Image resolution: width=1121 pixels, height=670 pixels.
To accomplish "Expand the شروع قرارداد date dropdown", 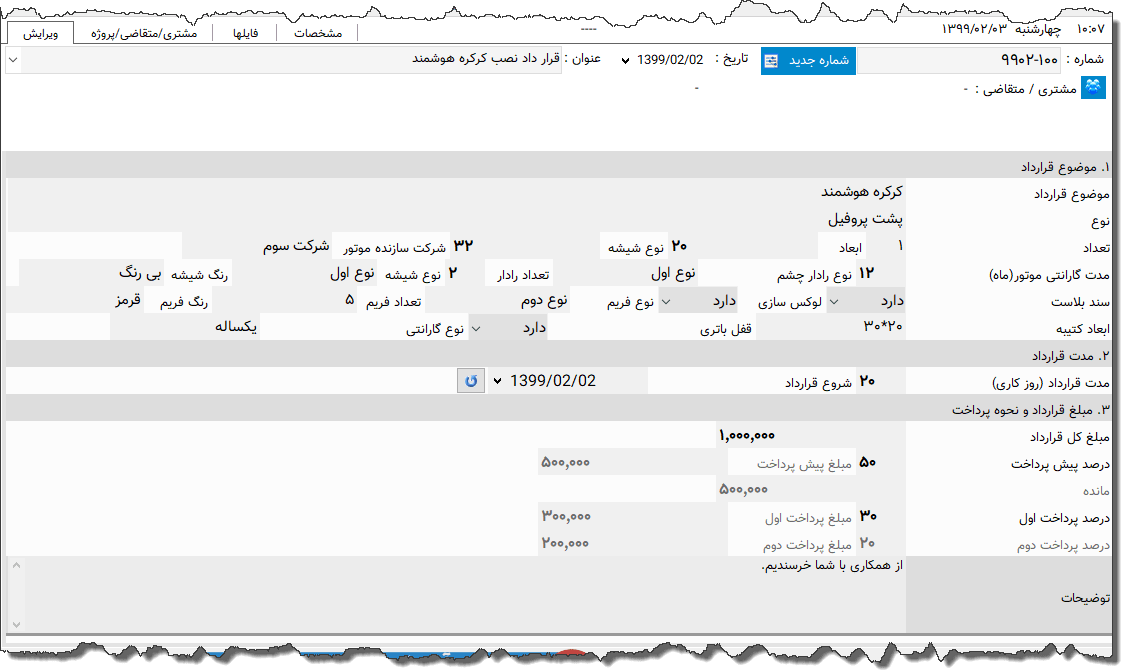I will 495,380.
